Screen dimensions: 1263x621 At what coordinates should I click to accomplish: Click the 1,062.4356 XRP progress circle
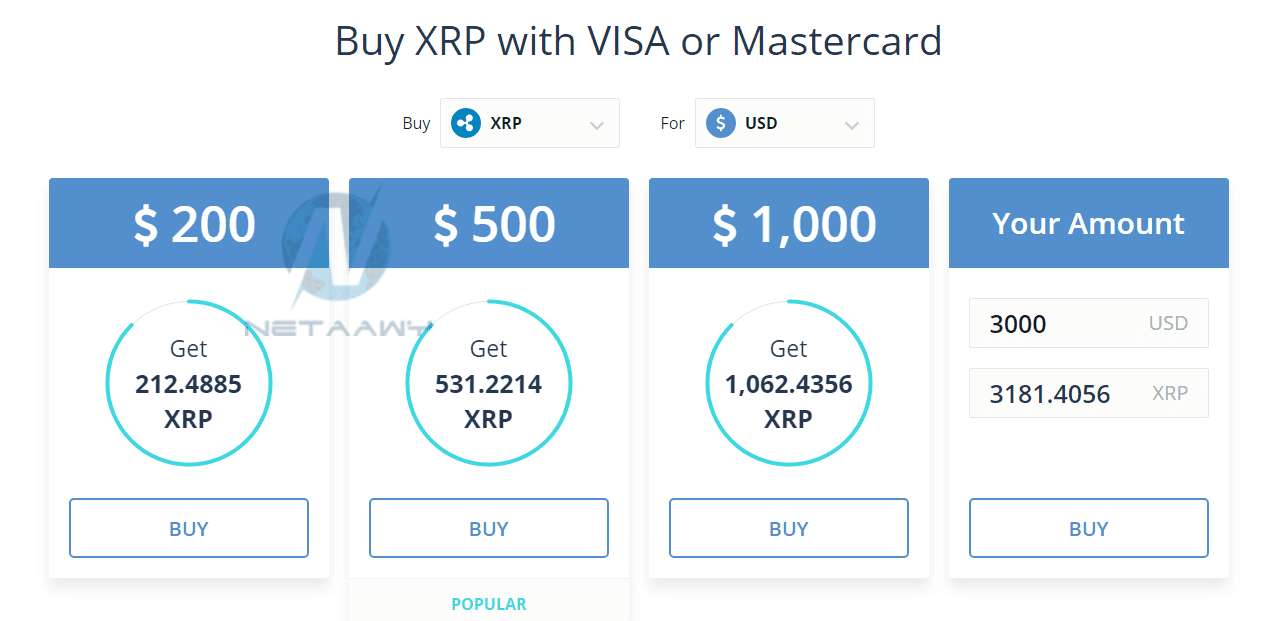[x=789, y=383]
